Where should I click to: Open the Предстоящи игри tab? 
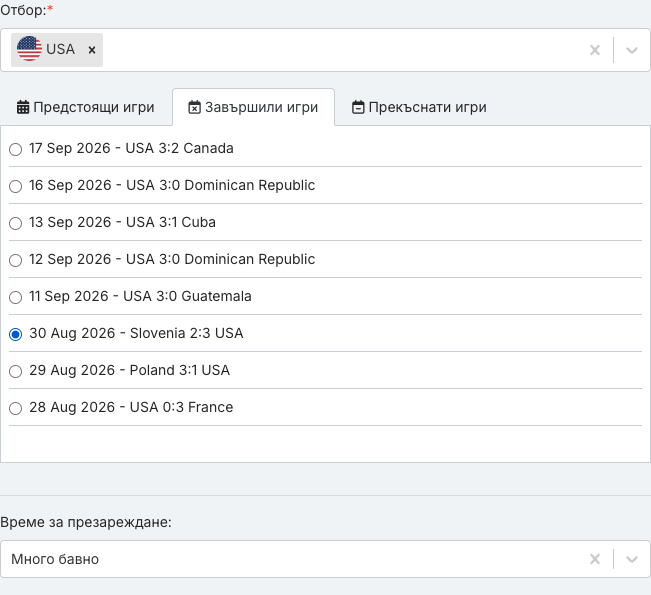pyautogui.click(x=86, y=107)
